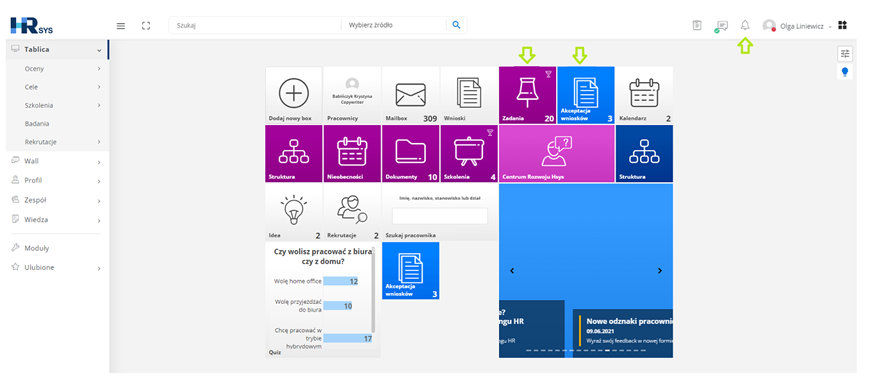Enter fullscreen mode via the brackets icon

(x=146, y=26)
